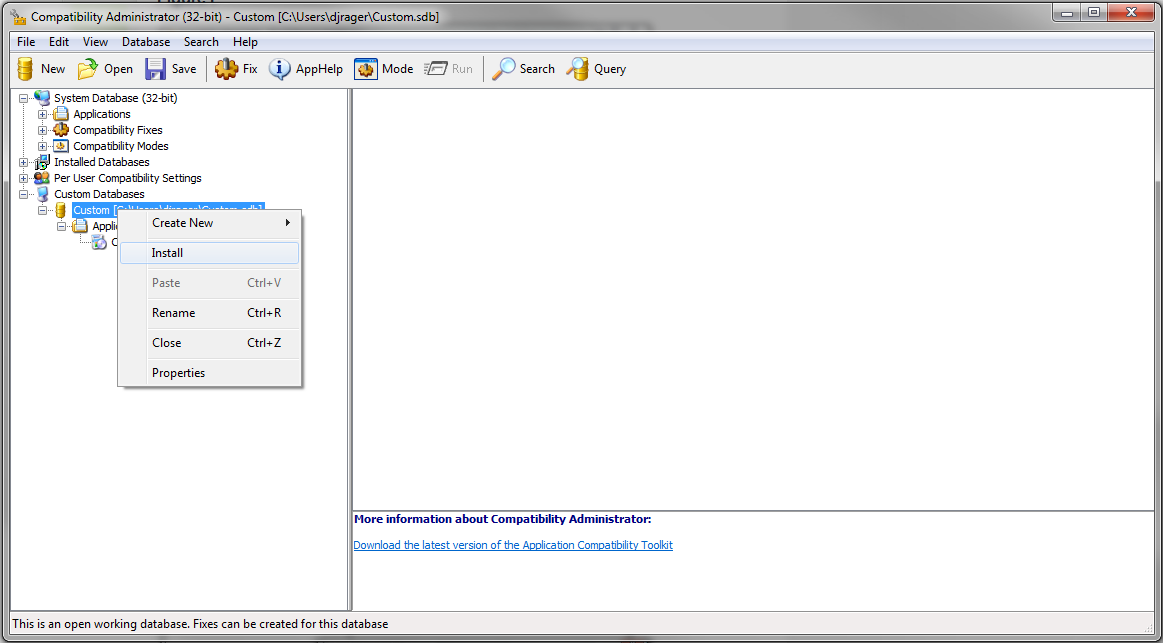The image size is (1163, 643).
Task: Click the AppHelp info icon
Action: pos(279,69)
